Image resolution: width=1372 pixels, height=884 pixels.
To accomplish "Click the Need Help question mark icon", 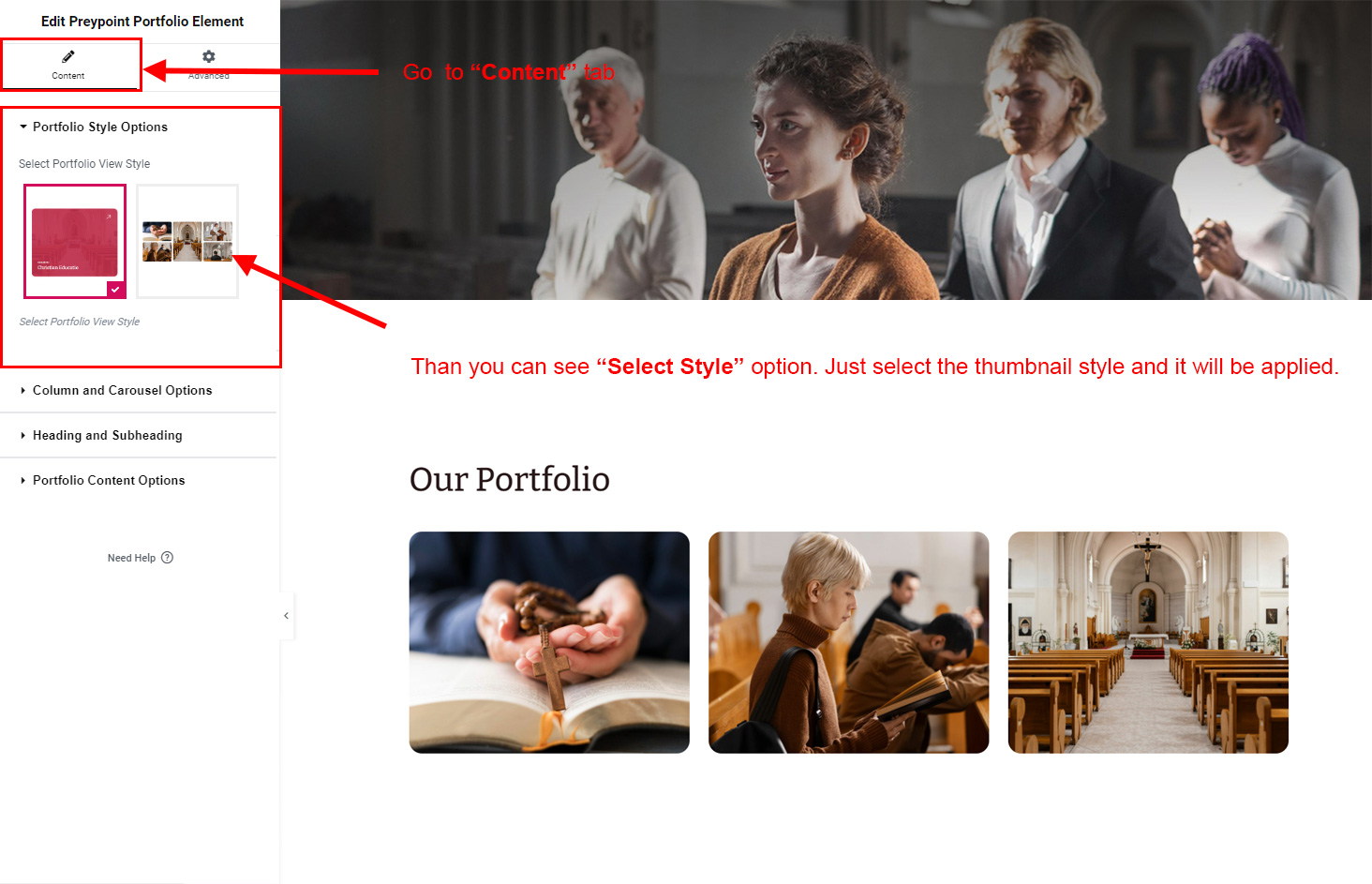I will coord(167,557).
